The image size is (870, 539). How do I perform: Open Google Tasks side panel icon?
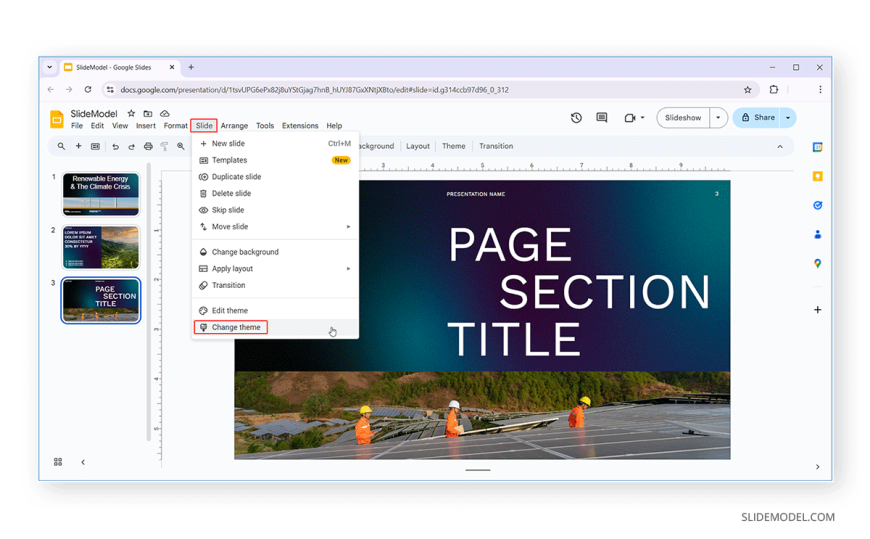coord(817,205)
